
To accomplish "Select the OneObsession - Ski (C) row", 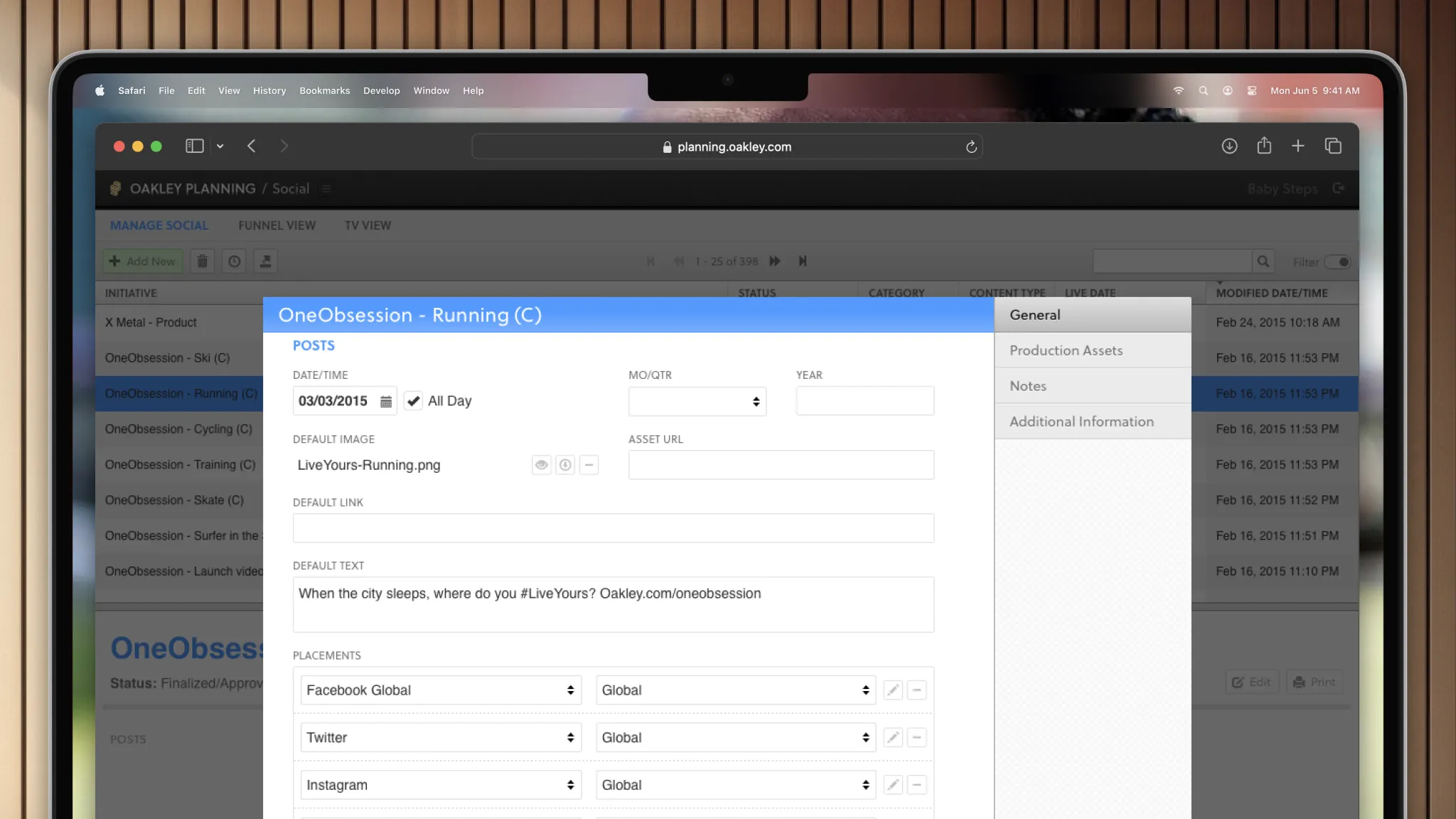I will tap(179, 358).
